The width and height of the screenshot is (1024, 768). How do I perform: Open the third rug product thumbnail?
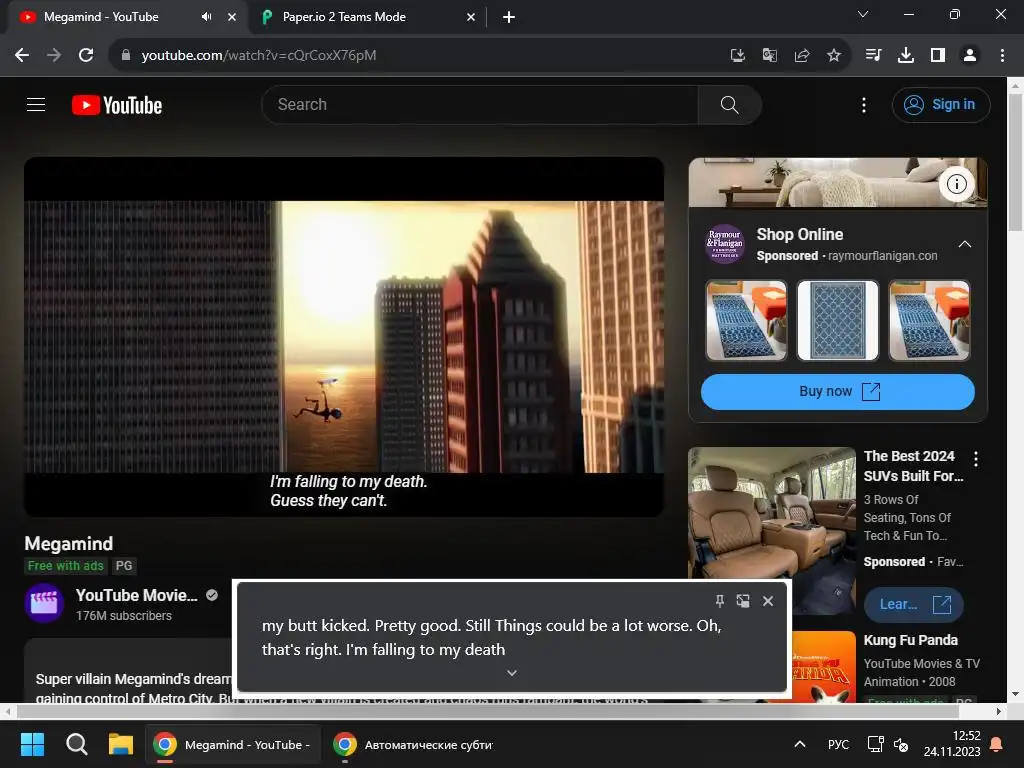929,320
